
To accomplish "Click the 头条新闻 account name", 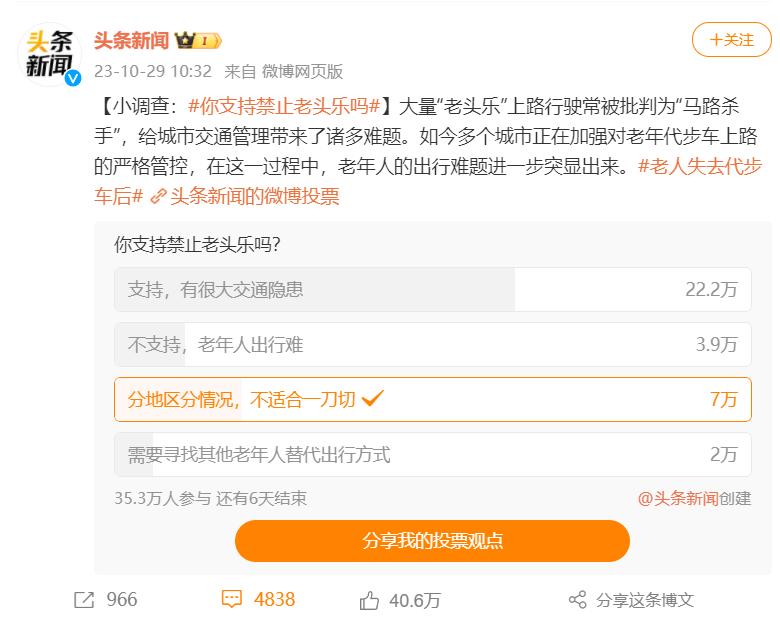I will 131,41.
